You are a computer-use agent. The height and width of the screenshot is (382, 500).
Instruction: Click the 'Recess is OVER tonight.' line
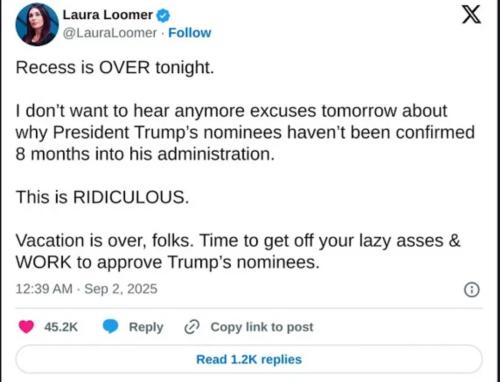[115, 68]
